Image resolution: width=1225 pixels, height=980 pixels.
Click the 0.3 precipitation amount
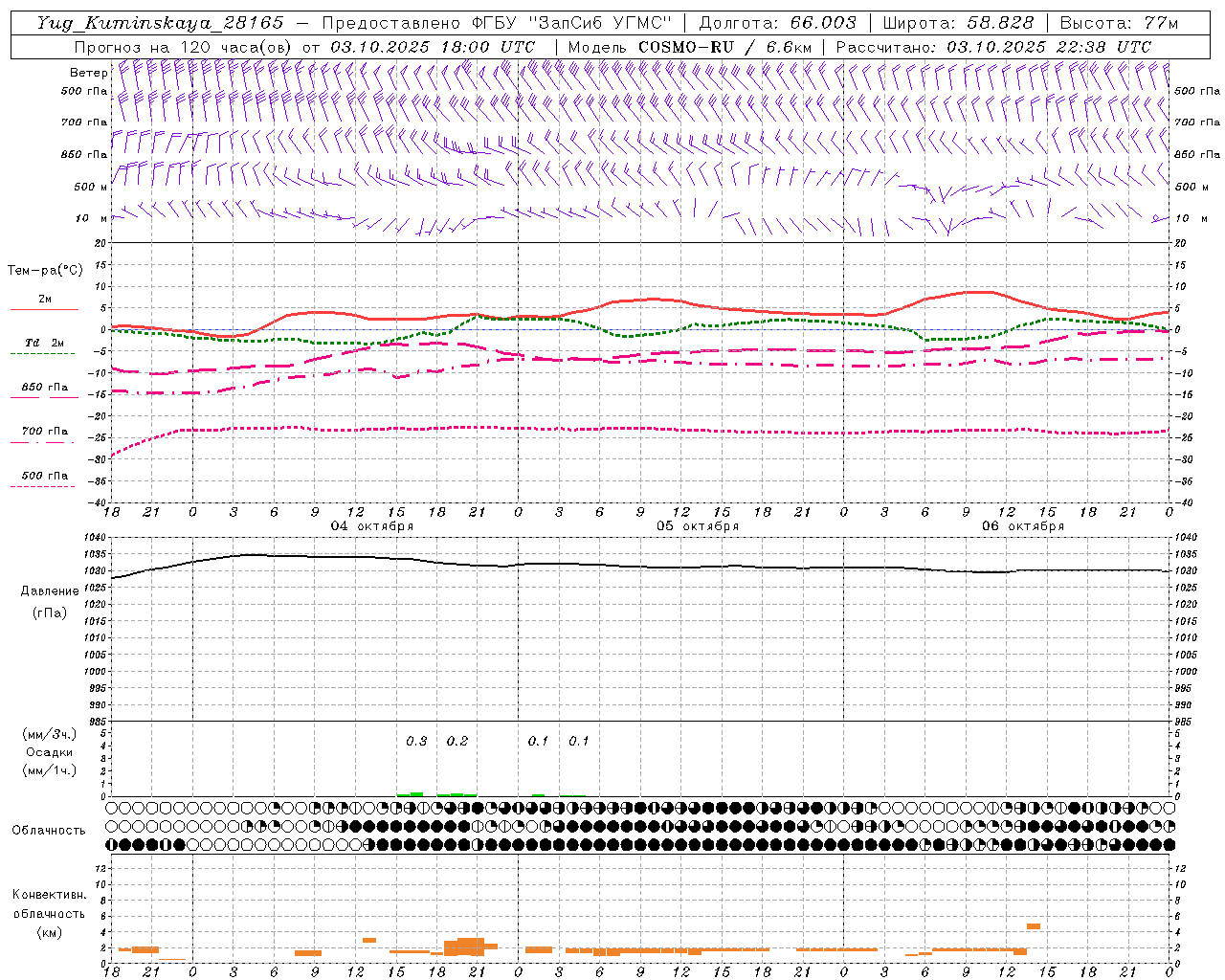click(416, 742)
